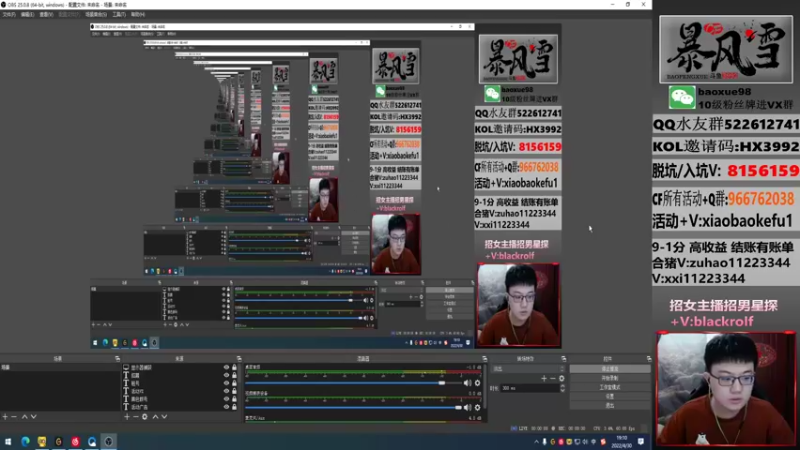
Task: Toggle the lock on the fourth text source
Action: [x=234, y=399]
